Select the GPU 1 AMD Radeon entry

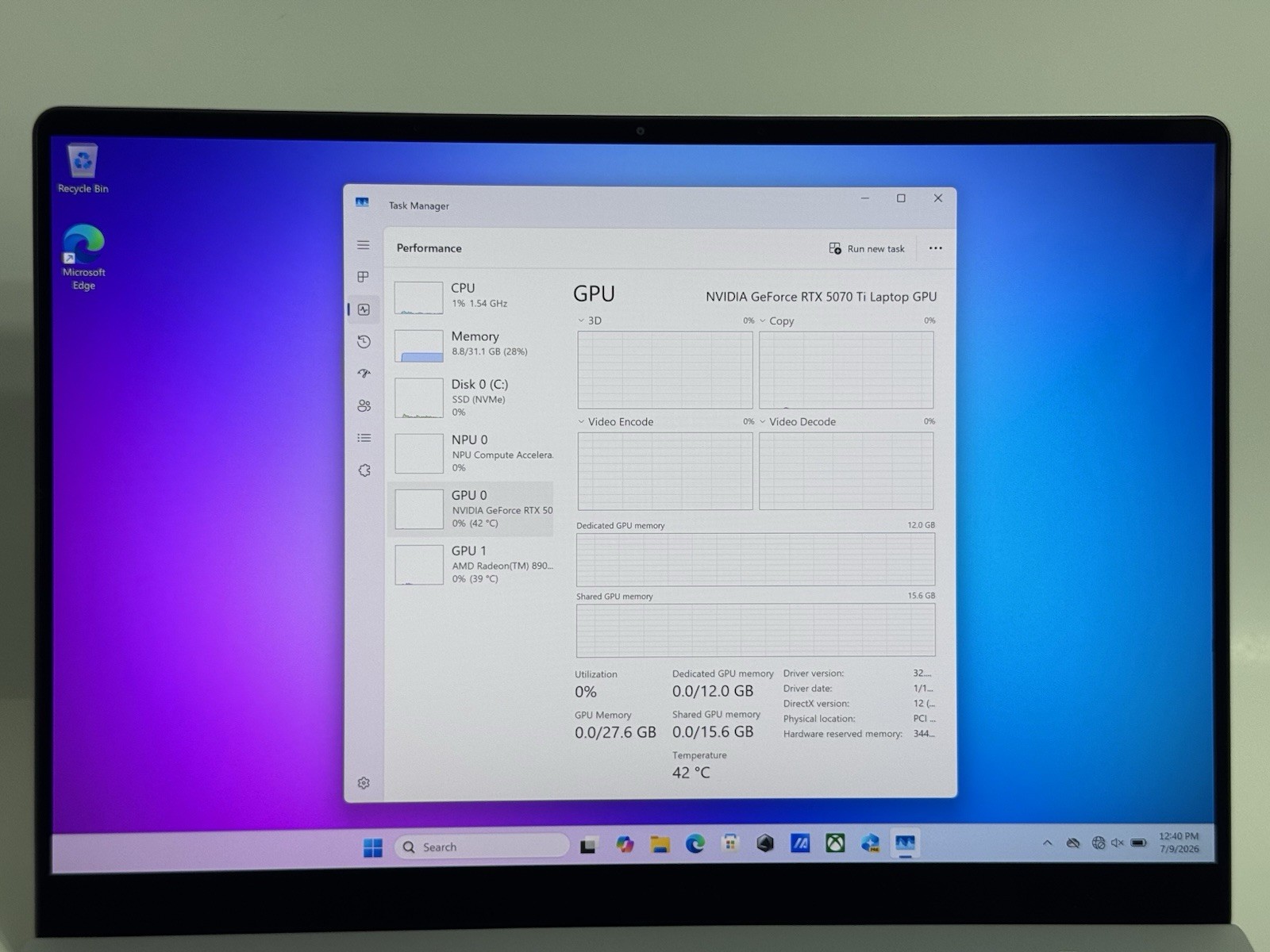point(472,564)
